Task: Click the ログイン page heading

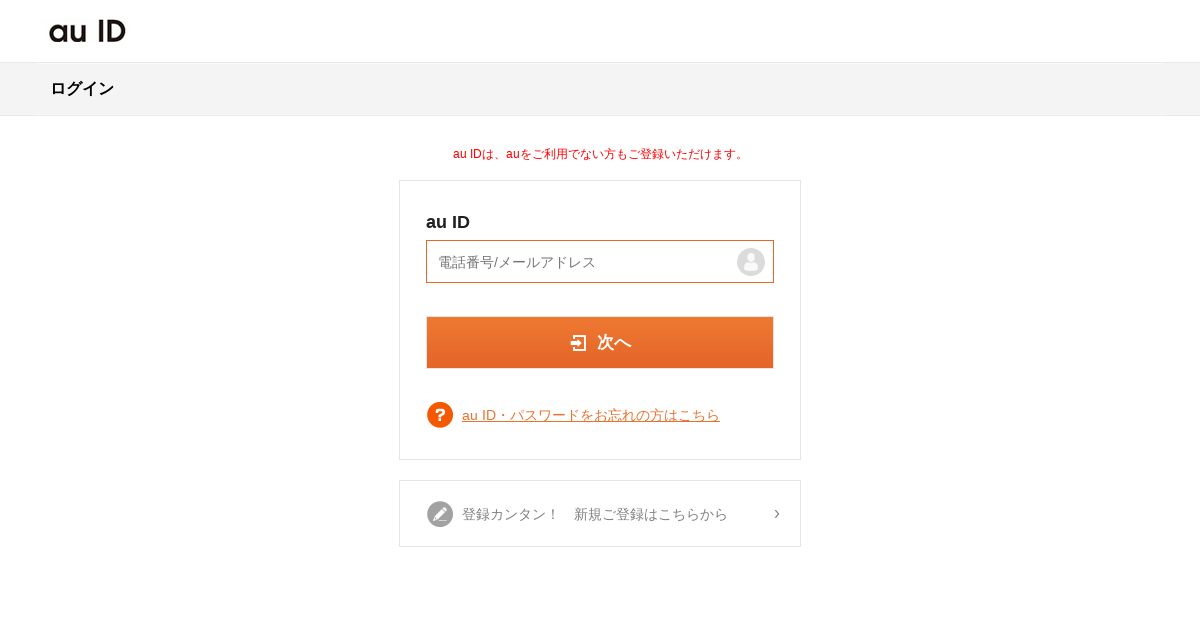Action: point(82,89)
